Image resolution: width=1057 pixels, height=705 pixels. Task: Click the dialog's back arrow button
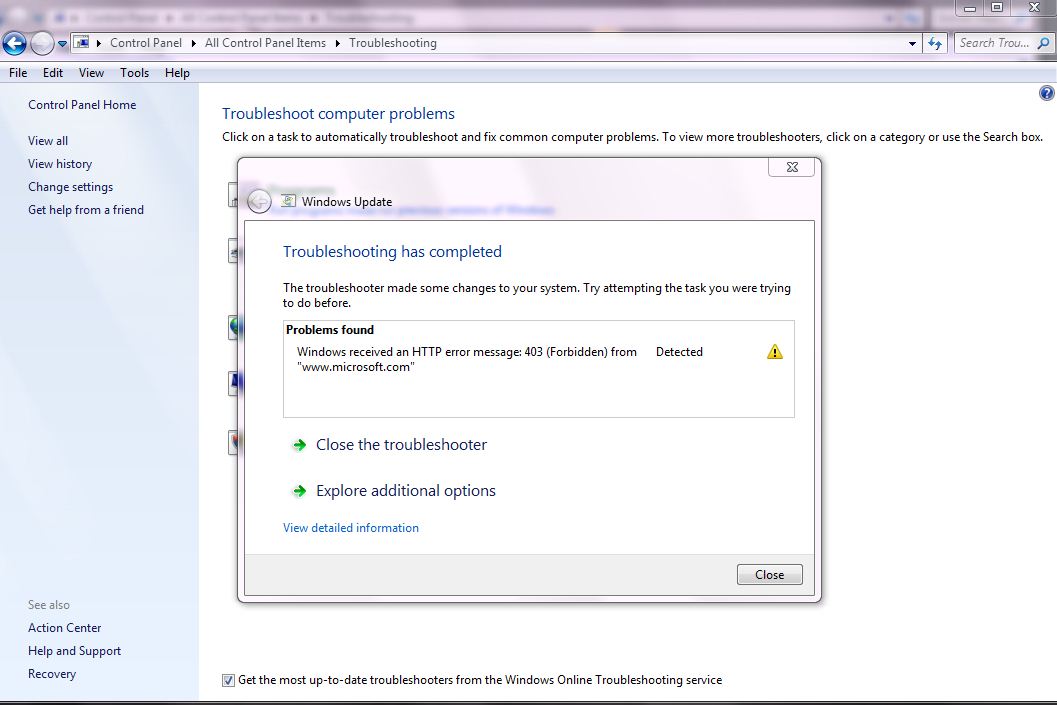click(x=260, y=202)
